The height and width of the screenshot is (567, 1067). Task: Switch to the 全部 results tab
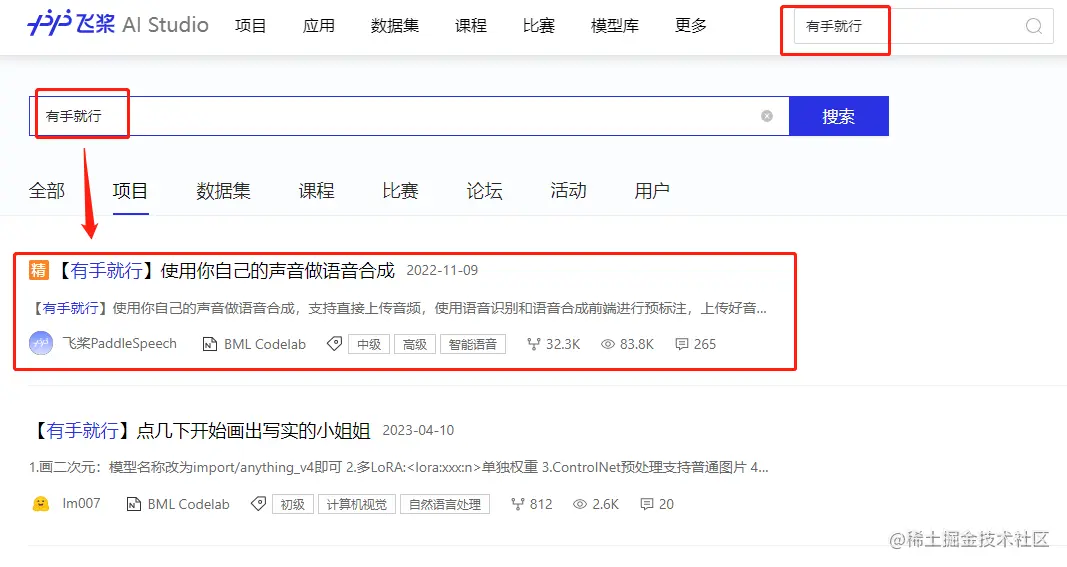coord(47,191)
